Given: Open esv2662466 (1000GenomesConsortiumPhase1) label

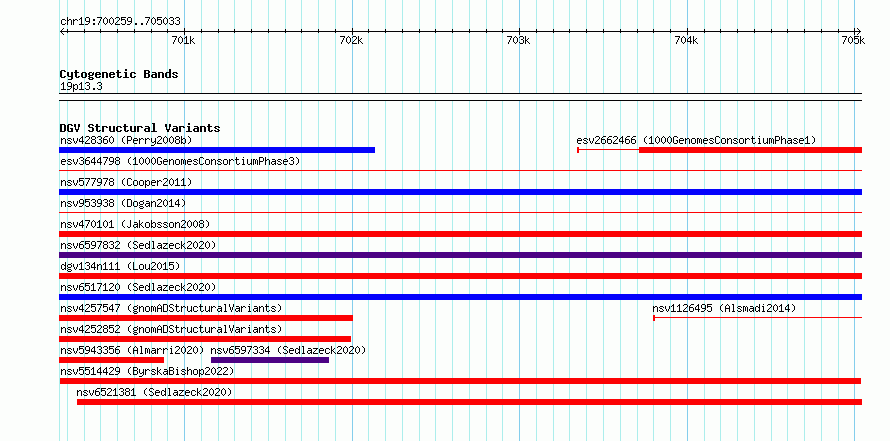Looking at the screenshot, I should coord(696,140).
